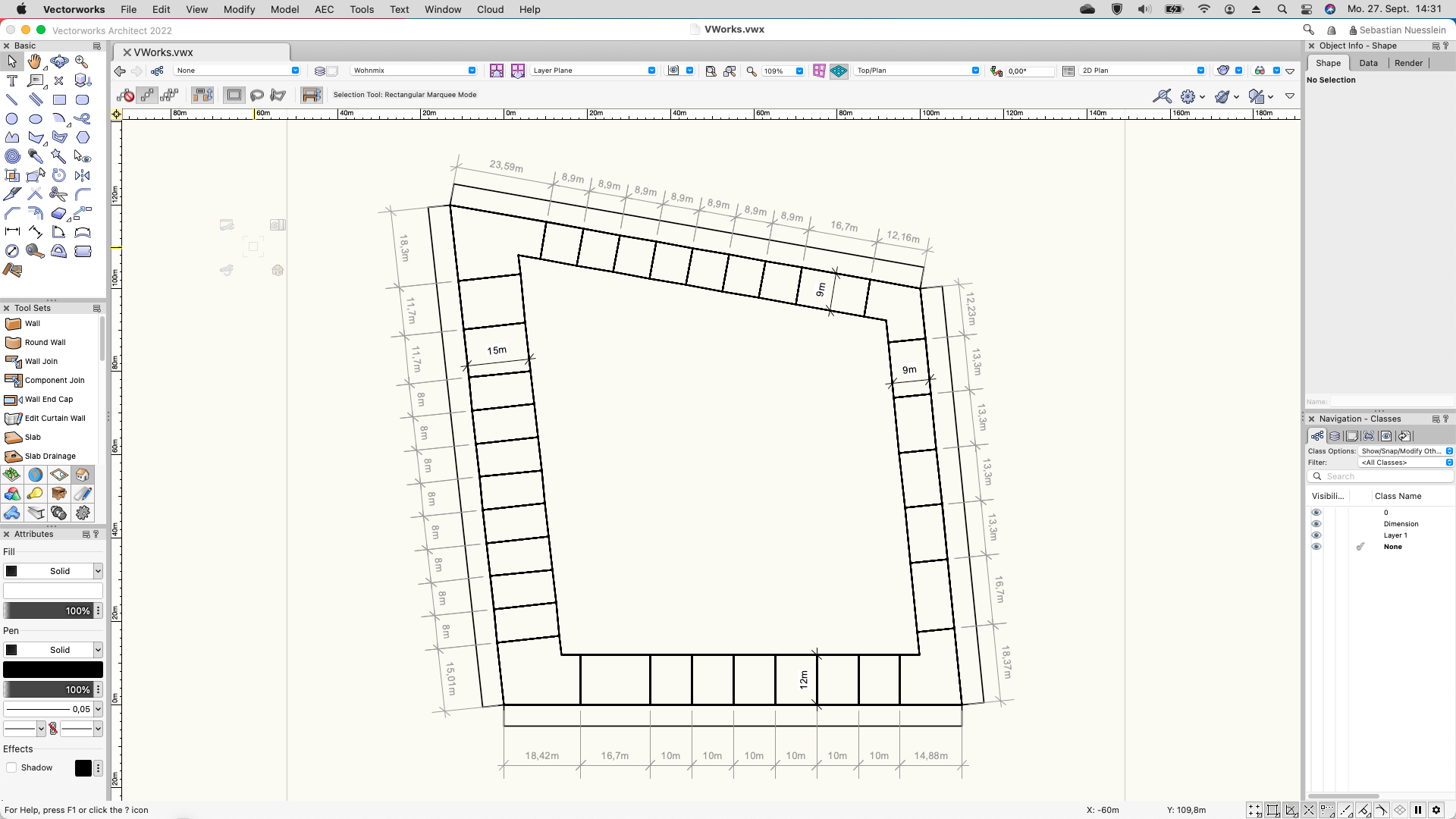The image size is (1456, 819).
Task: Expand the Wohnmix layer dropdown
Action: (x=414, y=71)
